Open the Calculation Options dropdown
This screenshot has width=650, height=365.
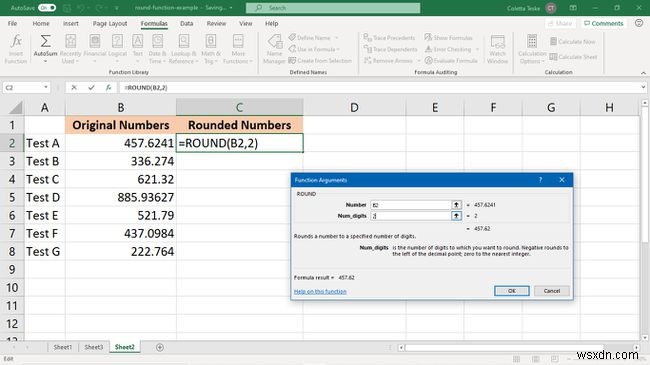pos(532,49)
